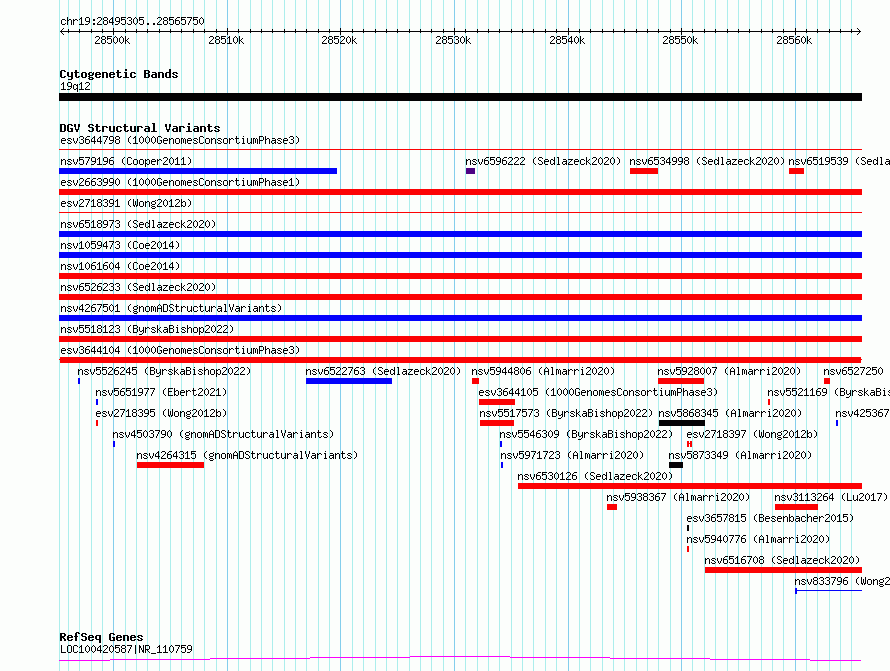Click the nsv5873349 (Almarri2020) black variant block

click(676, 465)
